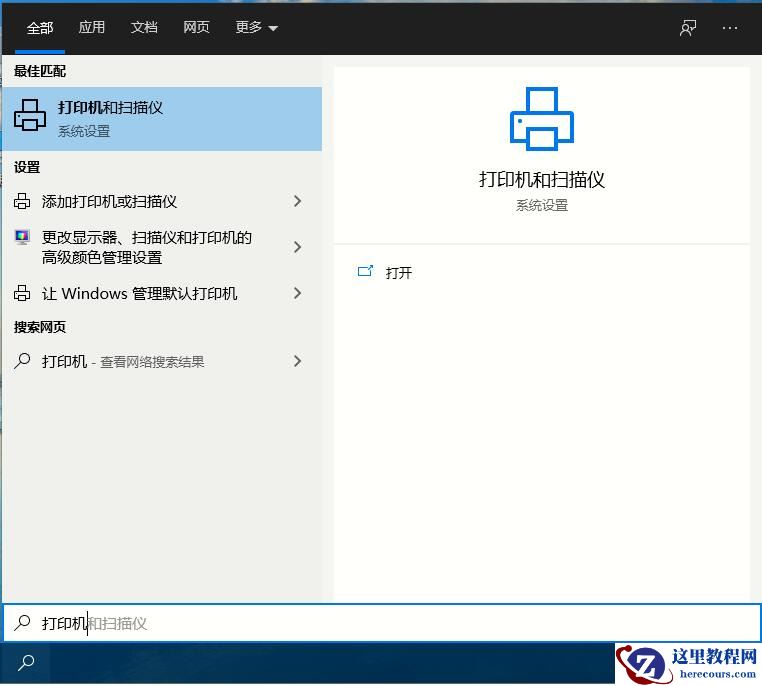Image resolution: width=762 pixels, height=686 pixels.
Task: Click the color management monitor icon
Action: (x=22, y=237)
